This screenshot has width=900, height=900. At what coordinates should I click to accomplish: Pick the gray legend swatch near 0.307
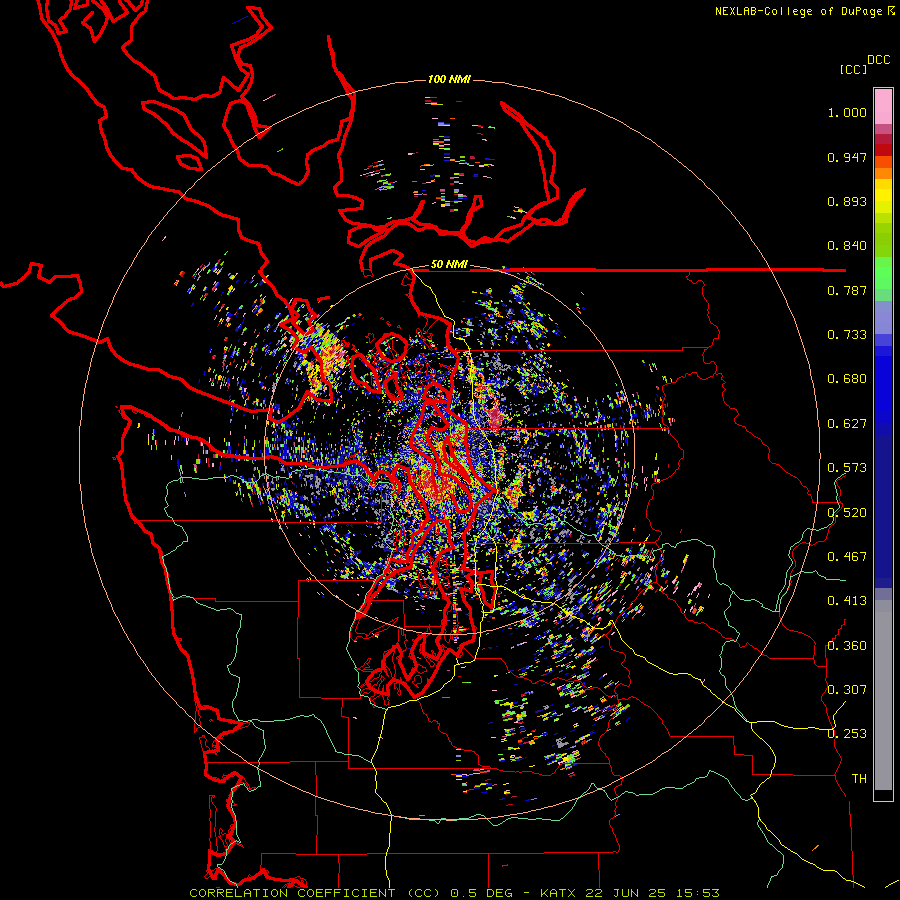point(883,700)
